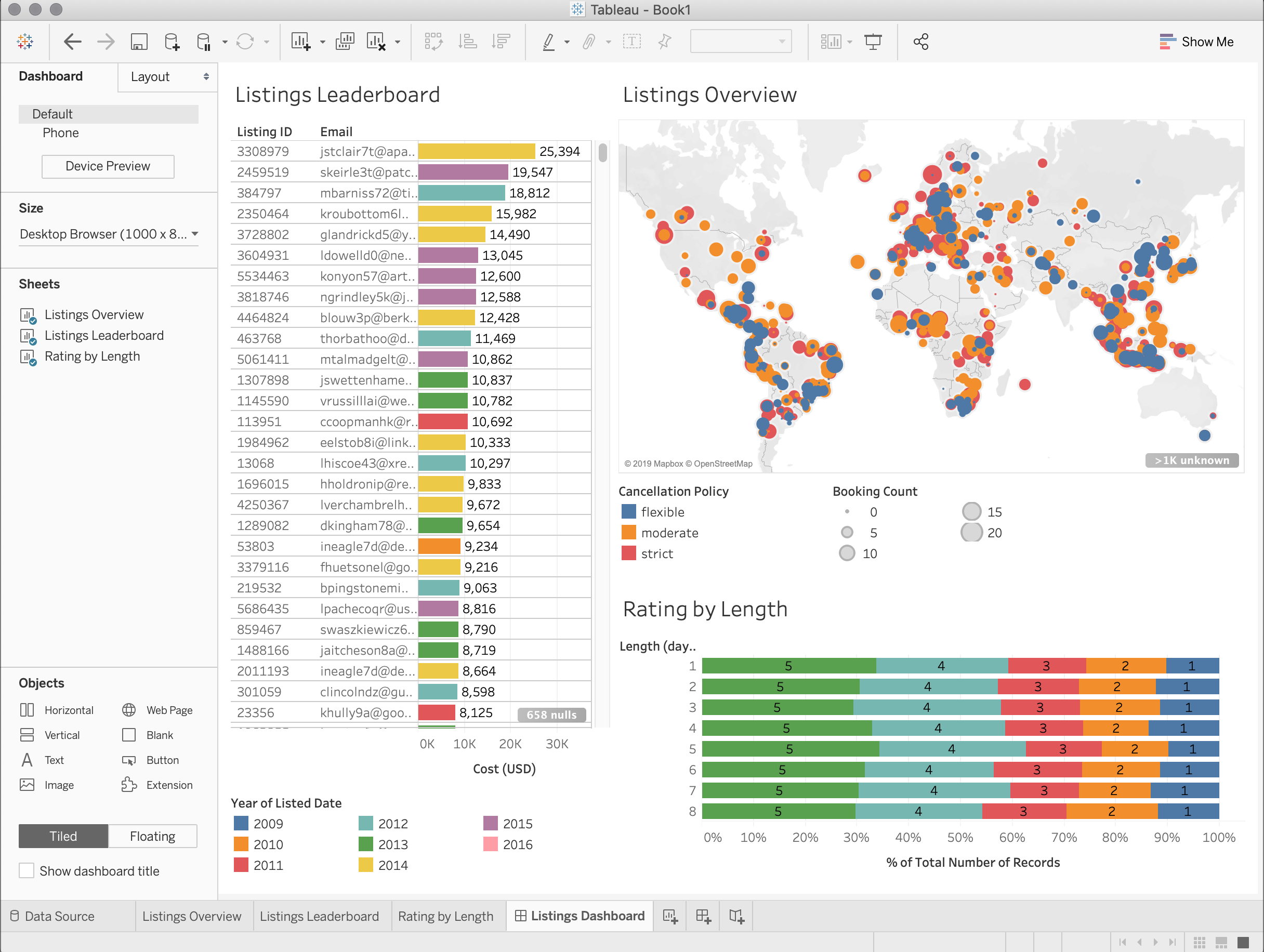Click the Show Me button top right
This screenshot has width=1264, height=952.
point(1197,42)
